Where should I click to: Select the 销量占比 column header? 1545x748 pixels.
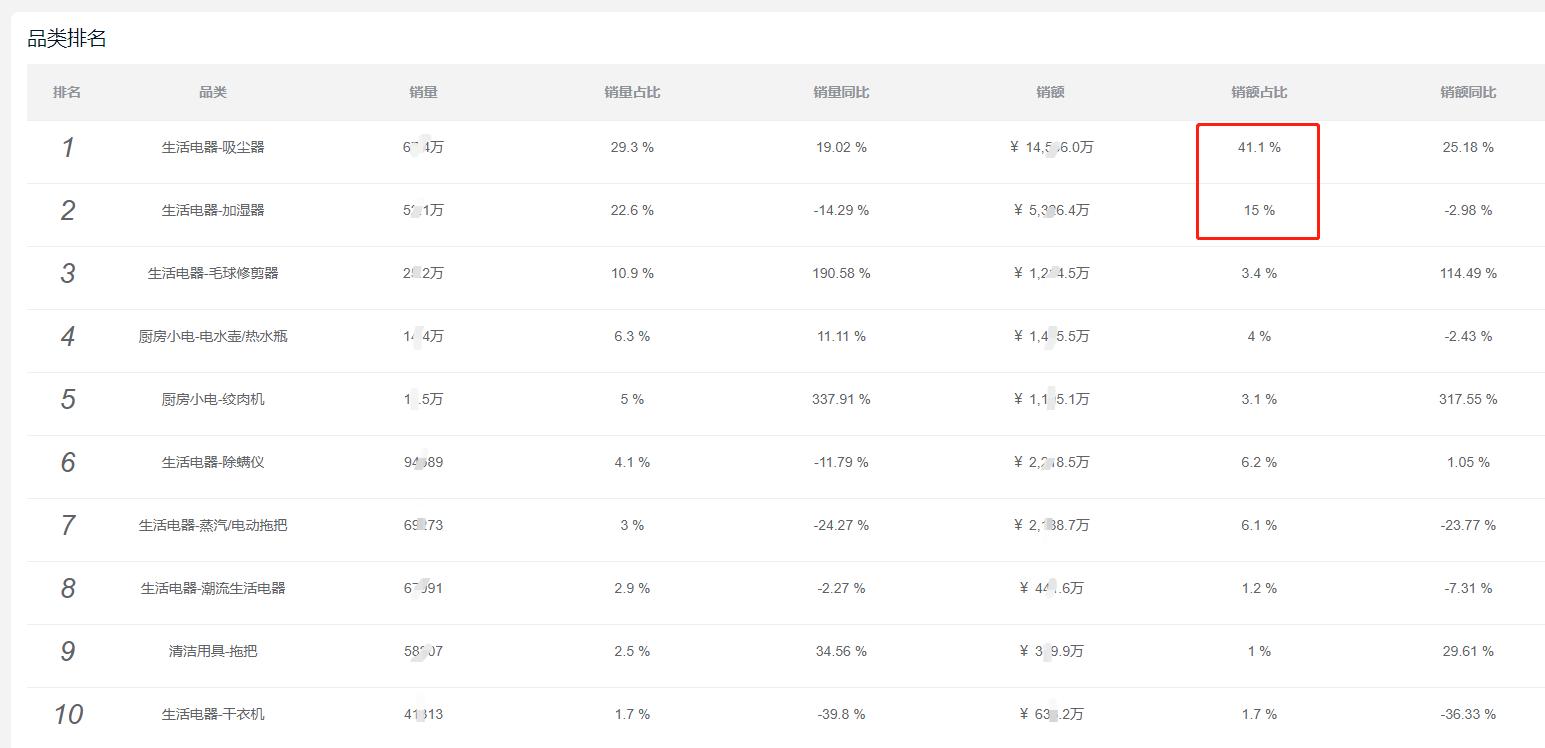click(x=632, y=92)
